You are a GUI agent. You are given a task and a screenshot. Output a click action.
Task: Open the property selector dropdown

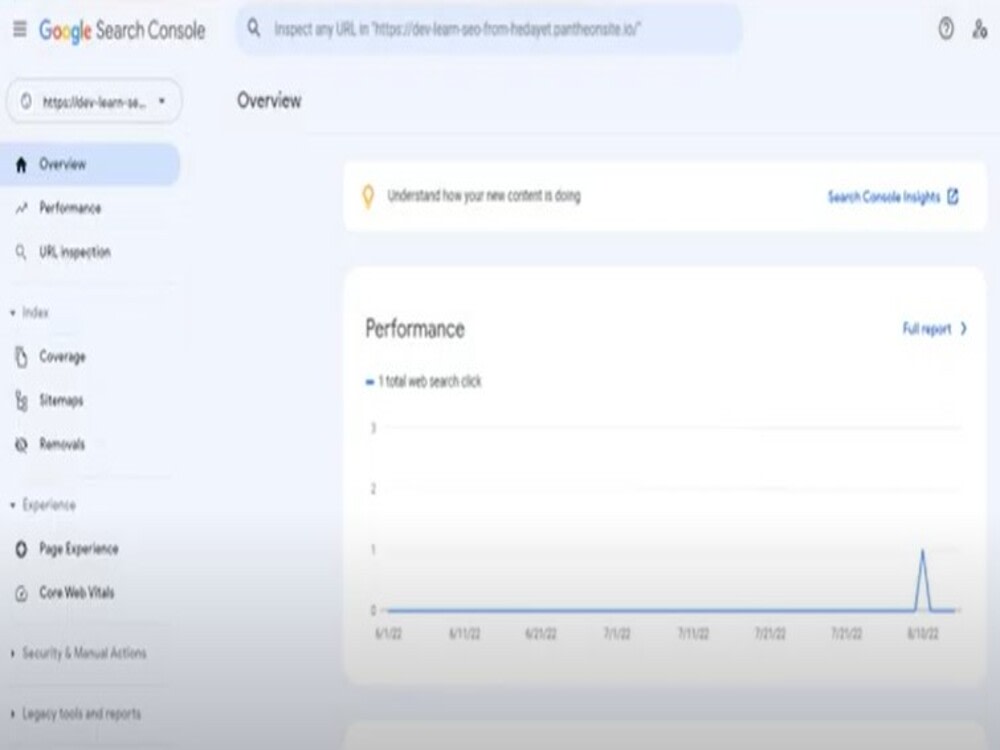pos(94,101)
